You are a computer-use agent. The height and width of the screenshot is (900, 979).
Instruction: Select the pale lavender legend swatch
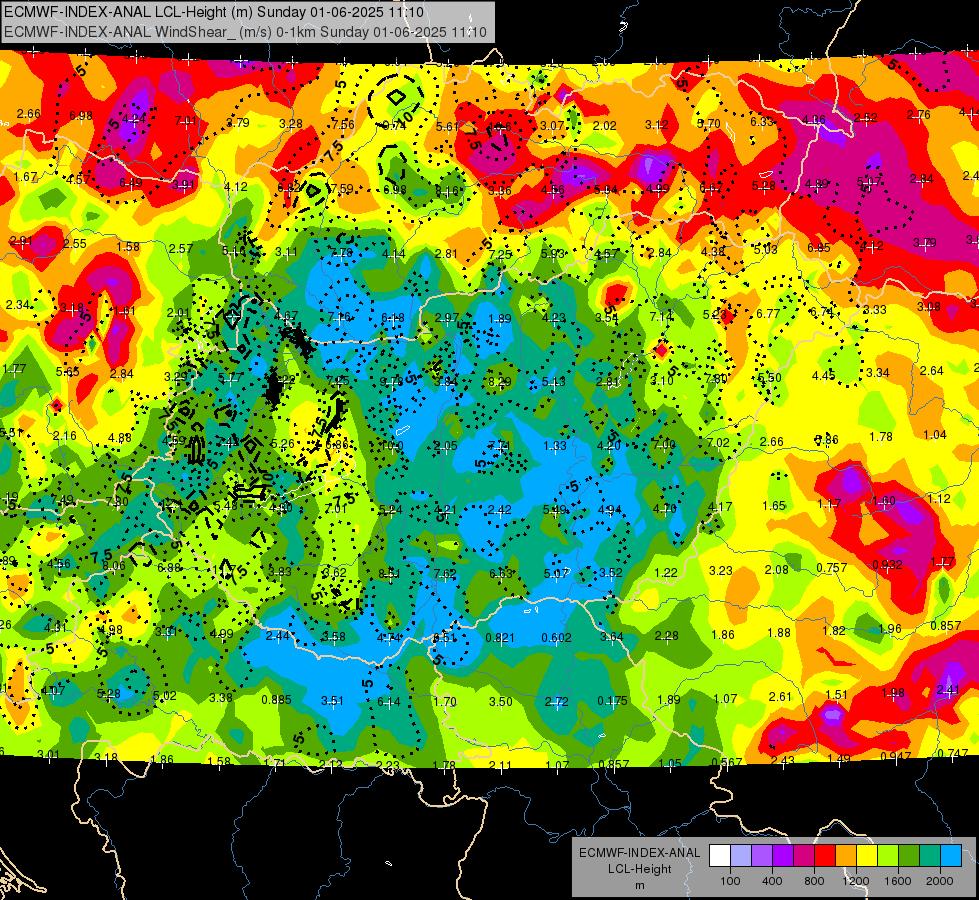pos(741,856)
